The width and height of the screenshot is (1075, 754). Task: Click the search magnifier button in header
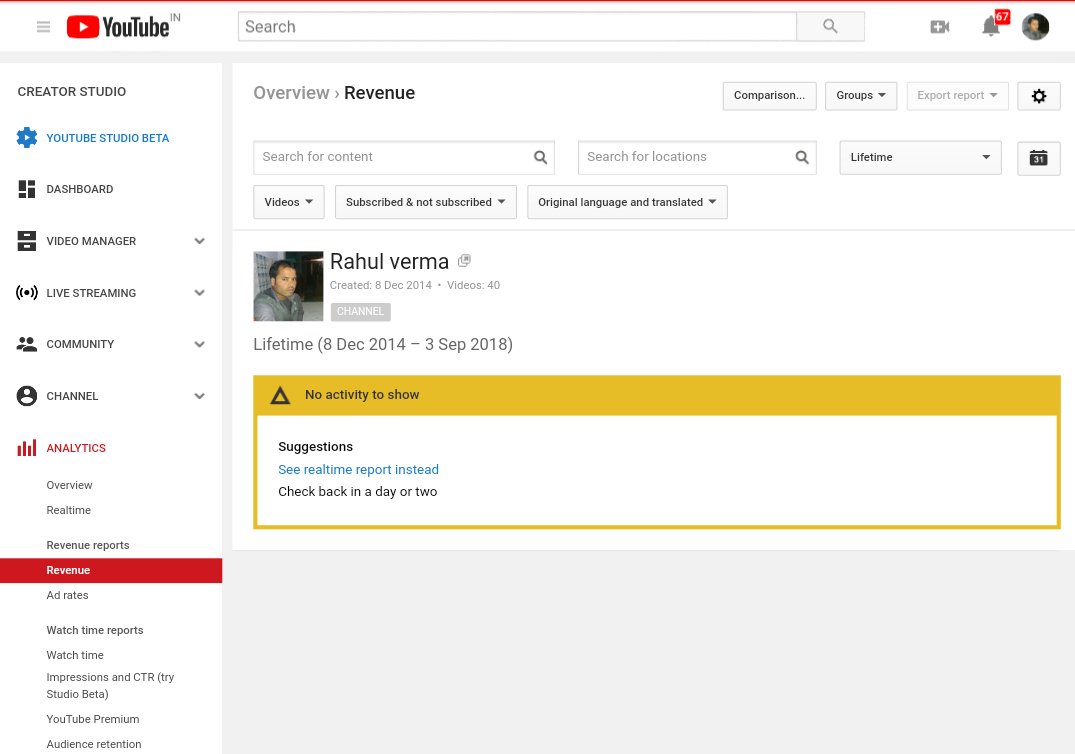tap(830, 27)
